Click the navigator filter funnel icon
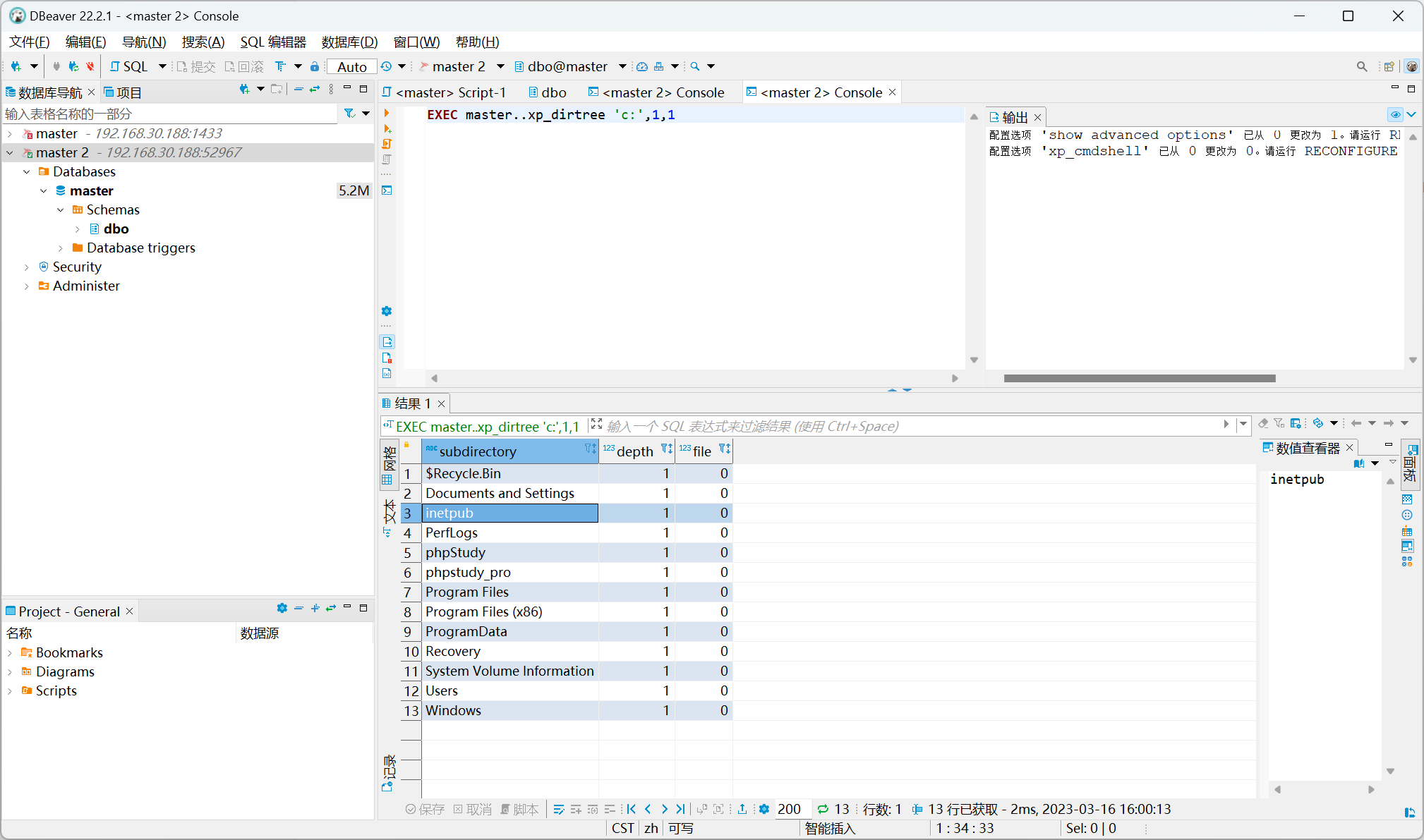The height and width of the screenshot is (840, 1424). (x=349, y=114)
